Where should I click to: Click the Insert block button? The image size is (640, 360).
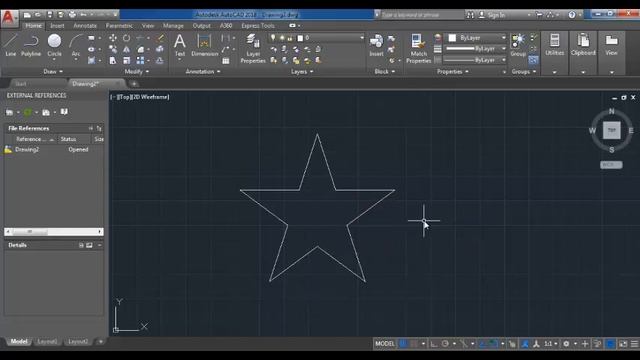click(376, 45)
